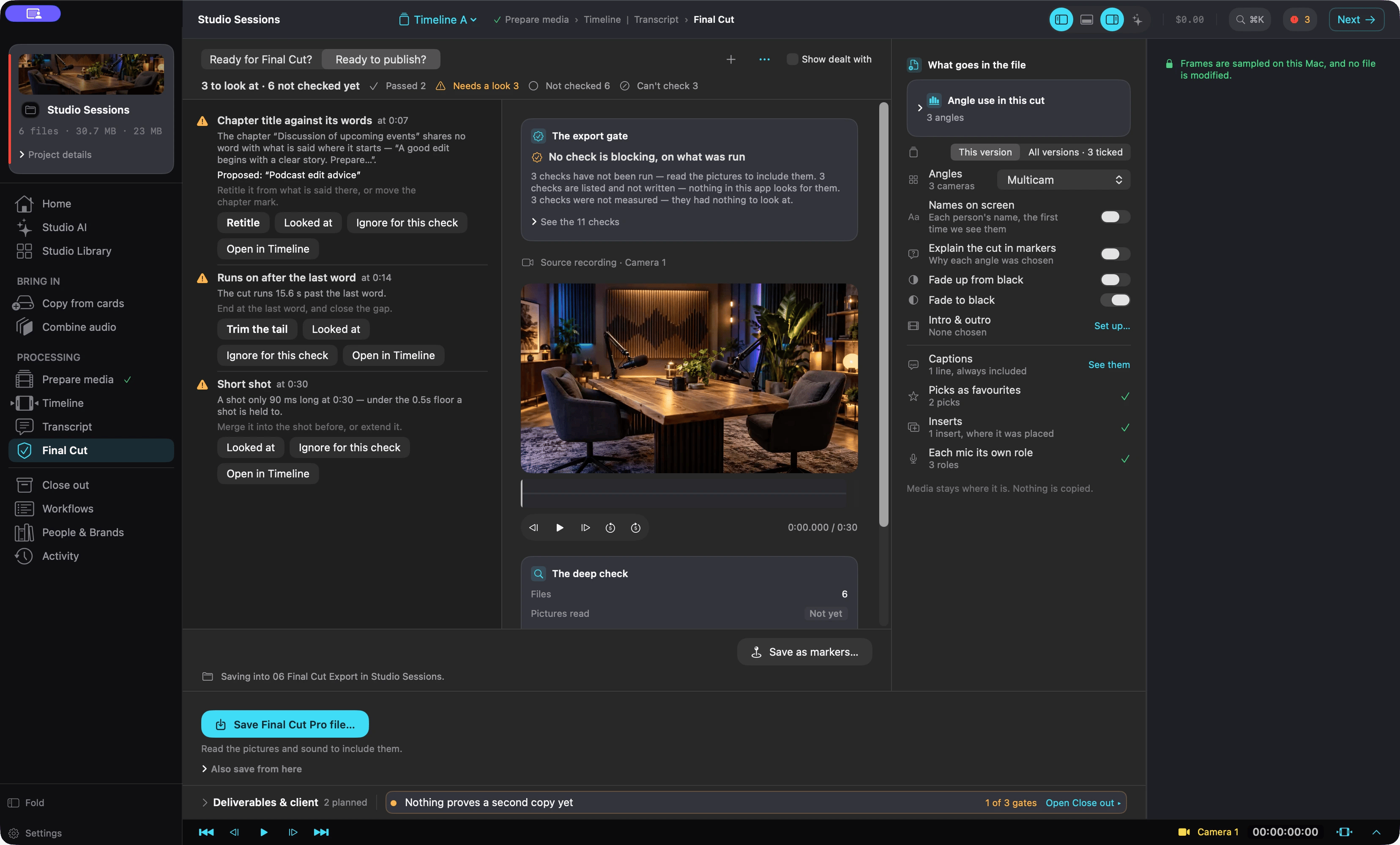The width and height of the screenshot is (1400, 845).
Task: Open the Timeline A dropdown
Action: coord(437,20)
